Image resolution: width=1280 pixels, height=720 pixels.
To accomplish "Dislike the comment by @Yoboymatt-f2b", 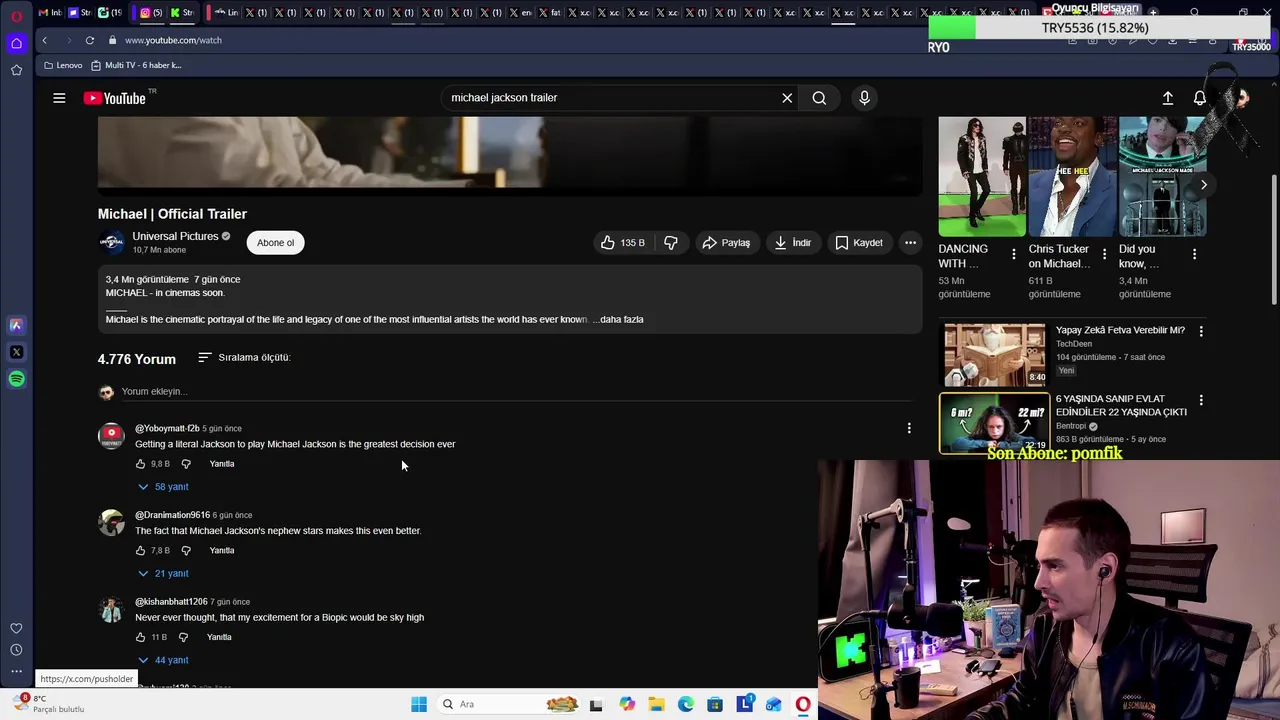I will click(186, 464).
